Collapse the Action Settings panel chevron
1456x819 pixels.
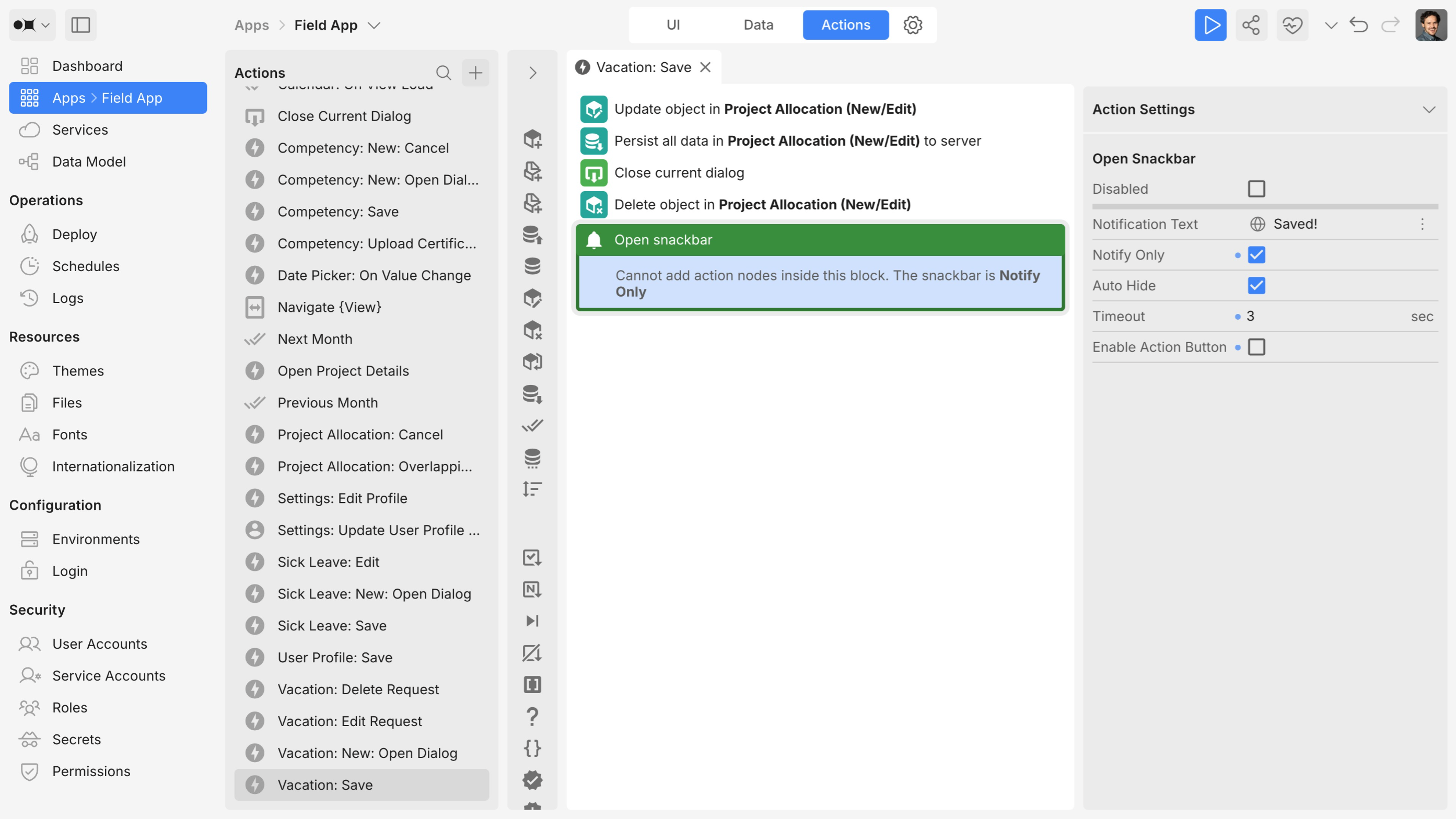(1429, 110)
